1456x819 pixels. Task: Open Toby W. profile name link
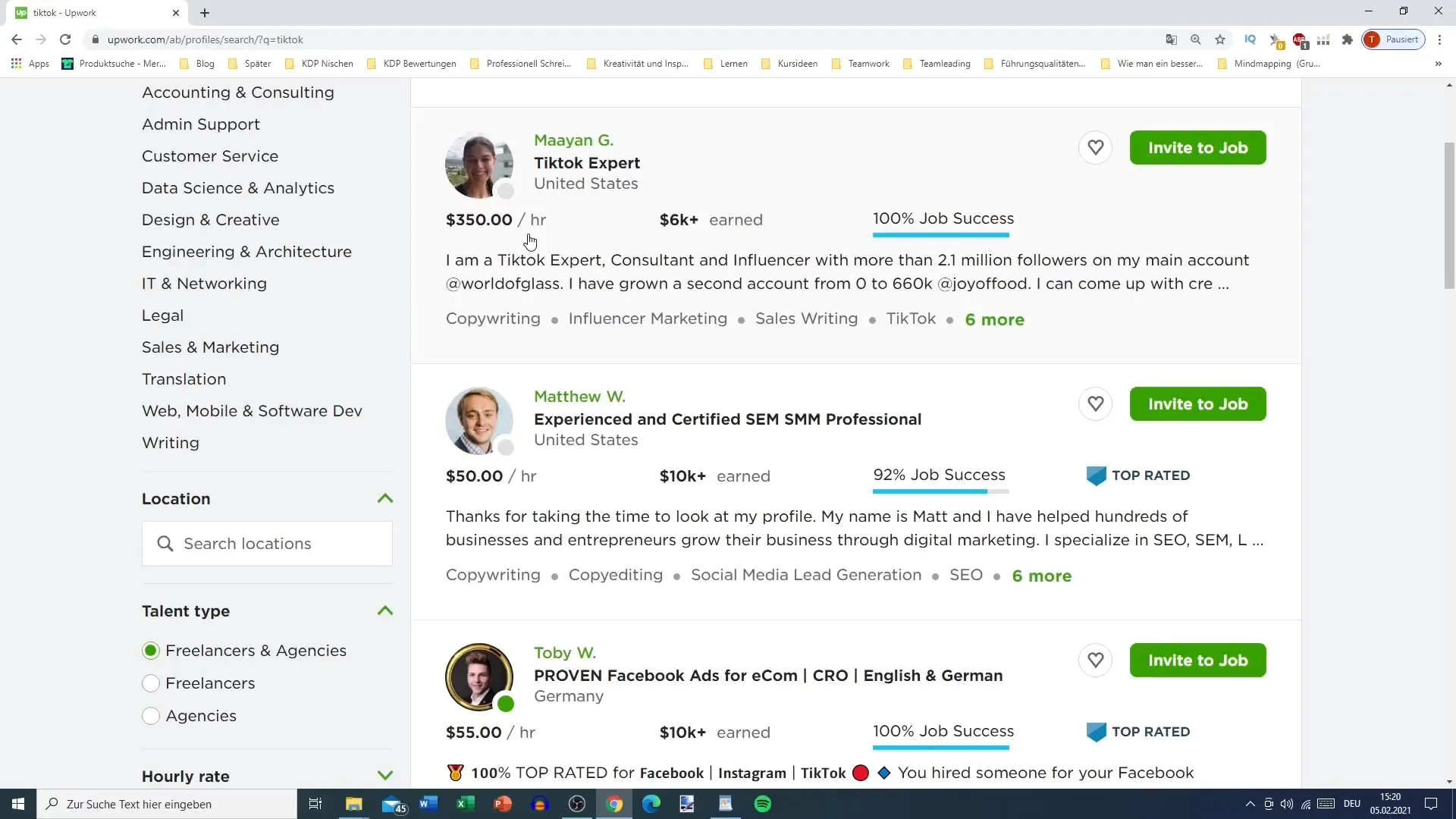coord(565,653)
